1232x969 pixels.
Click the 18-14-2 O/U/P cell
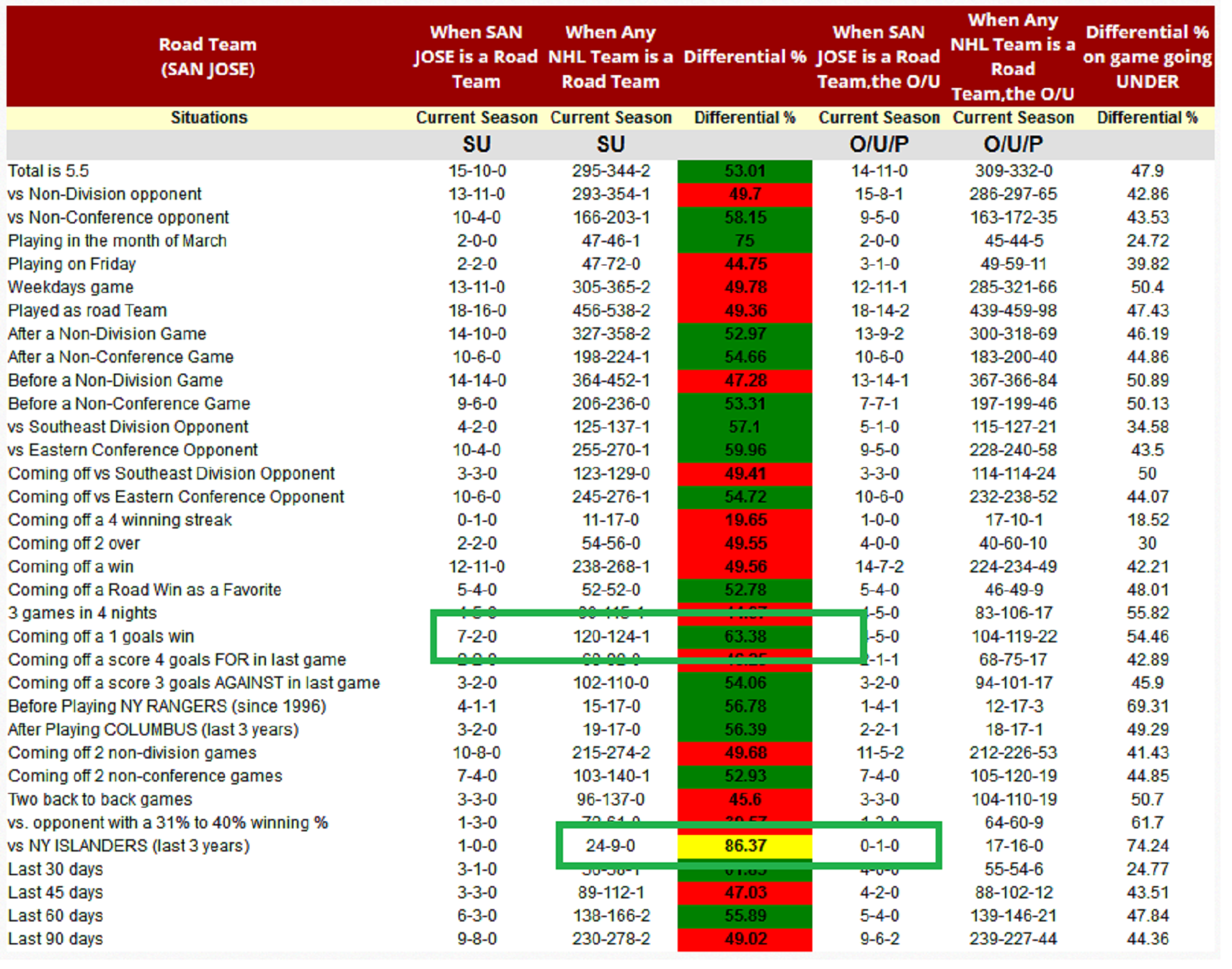[x=879, y=311]
